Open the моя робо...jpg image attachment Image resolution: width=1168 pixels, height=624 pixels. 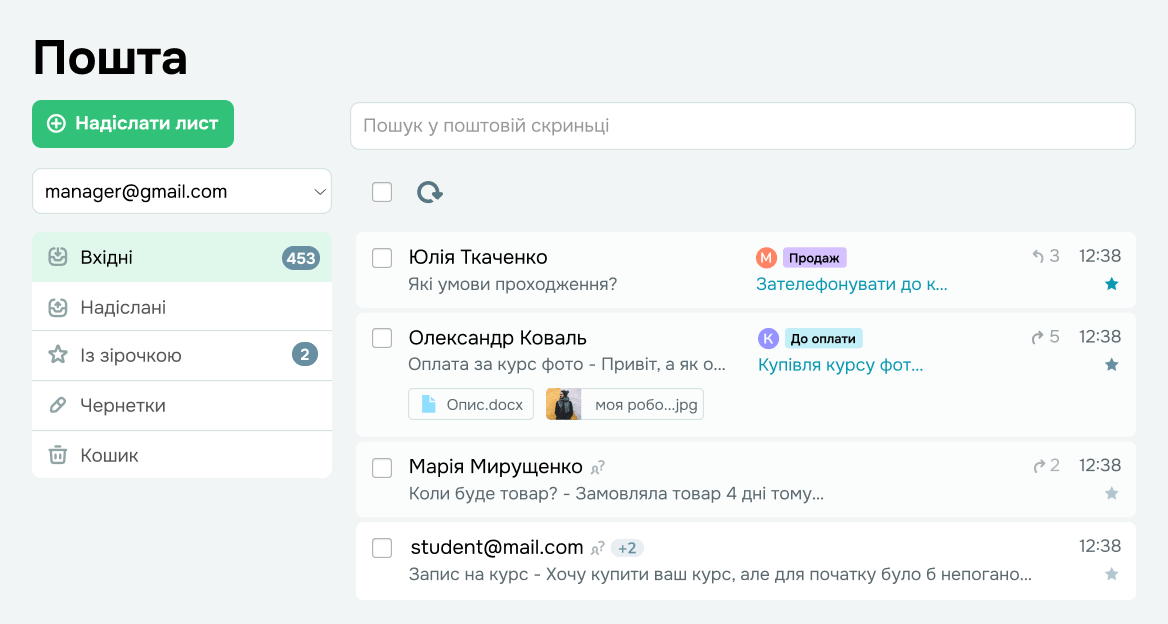(x=624, y=404)
